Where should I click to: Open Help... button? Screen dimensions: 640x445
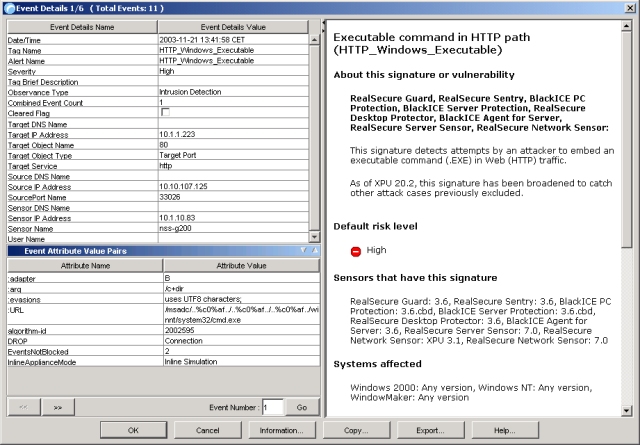click(504, 430)
